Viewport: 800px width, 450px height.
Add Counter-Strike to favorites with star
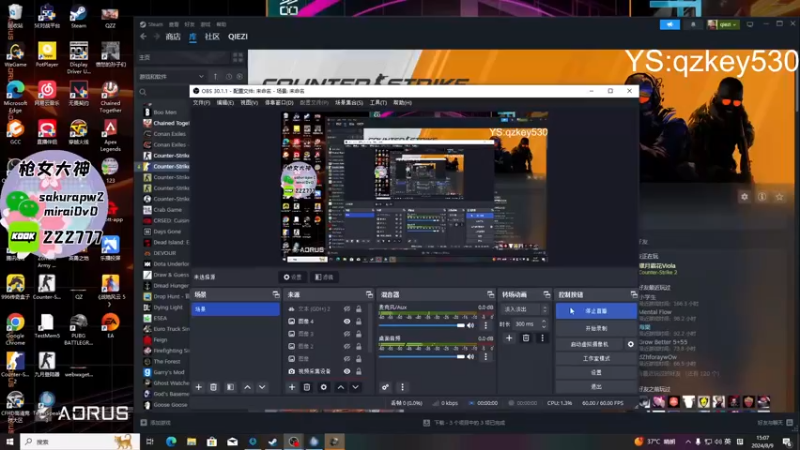(779, 196)
